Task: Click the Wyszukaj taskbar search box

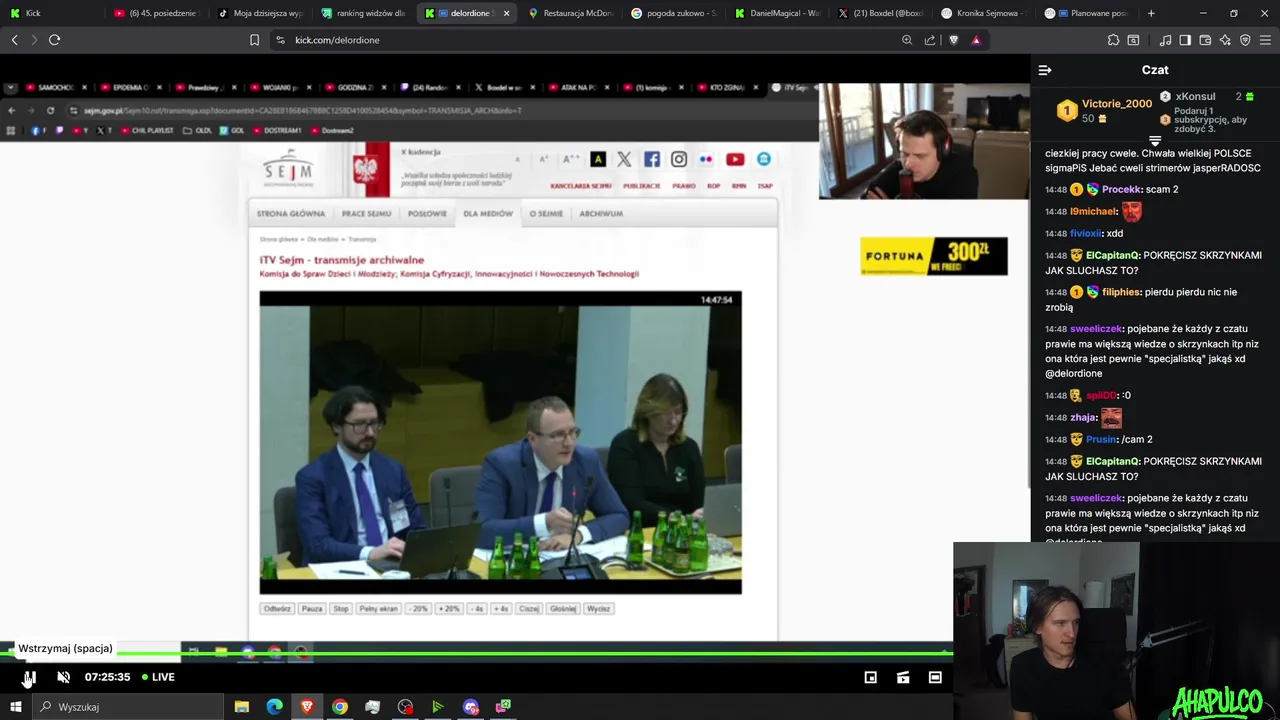Action: click(128, 707)
